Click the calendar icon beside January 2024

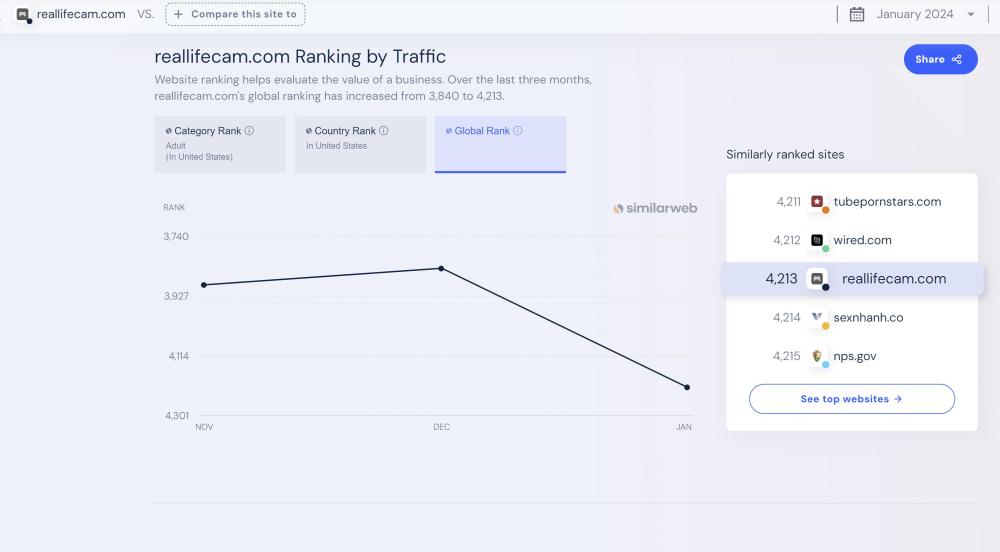(857, 14)
